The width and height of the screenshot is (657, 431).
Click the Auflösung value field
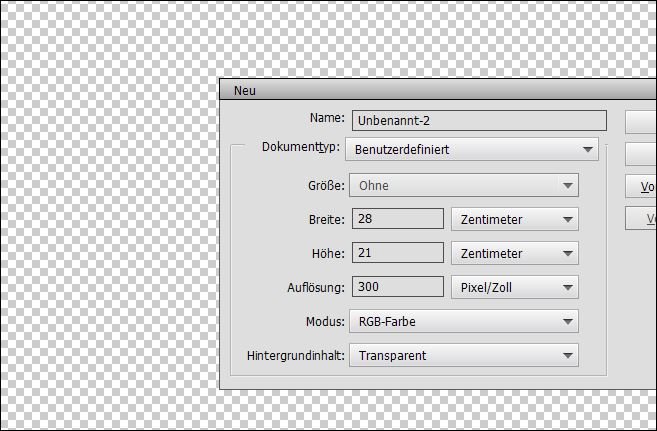(396, 287)
